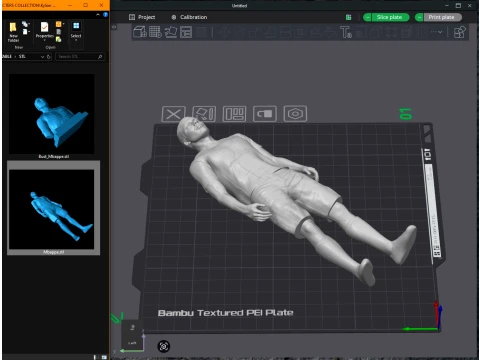Toggle the plate lock icon
480x360 pixels.
click(265, 114)
